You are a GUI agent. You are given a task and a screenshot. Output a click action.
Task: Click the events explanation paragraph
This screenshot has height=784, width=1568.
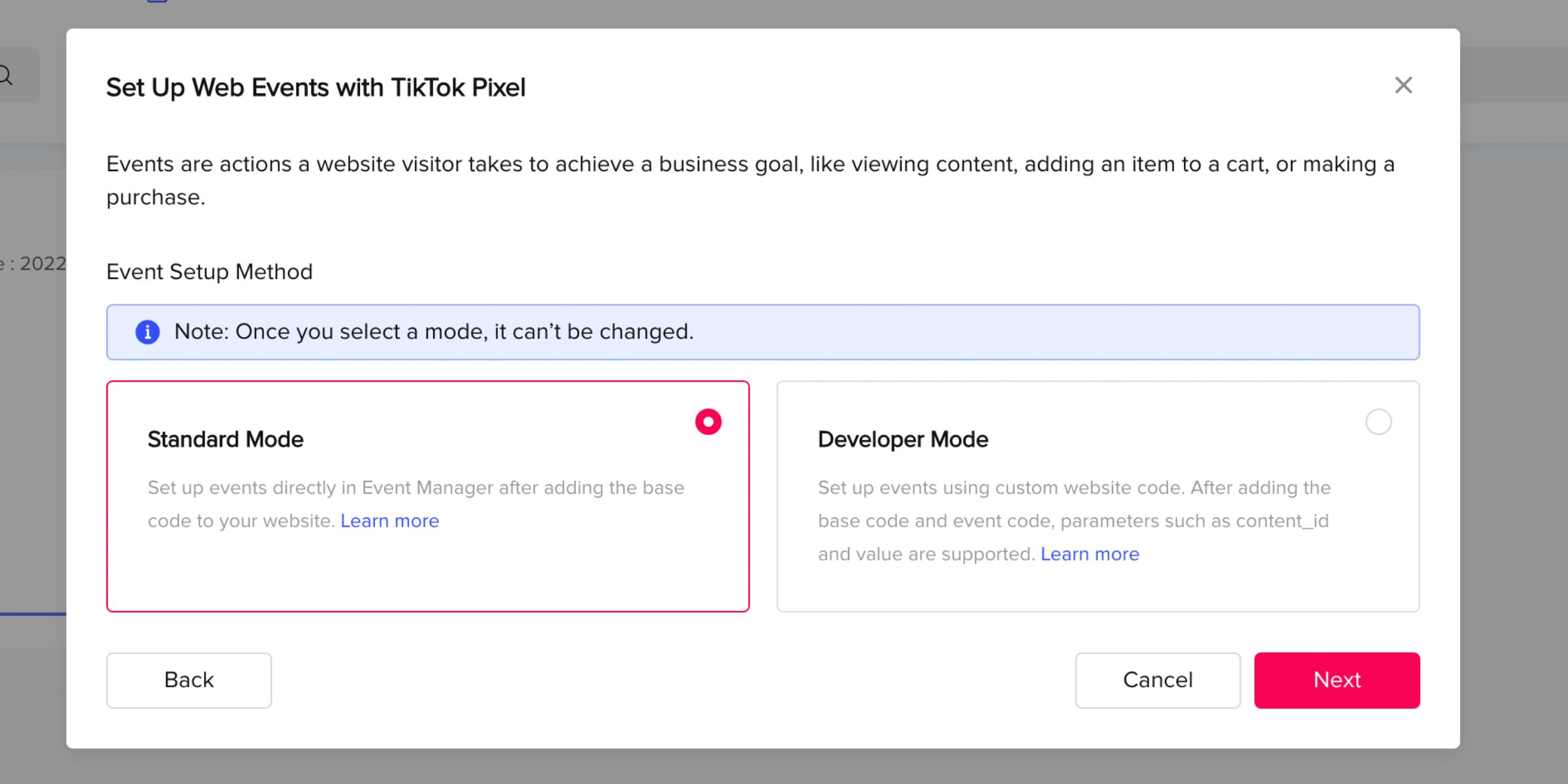coord(751,180)
